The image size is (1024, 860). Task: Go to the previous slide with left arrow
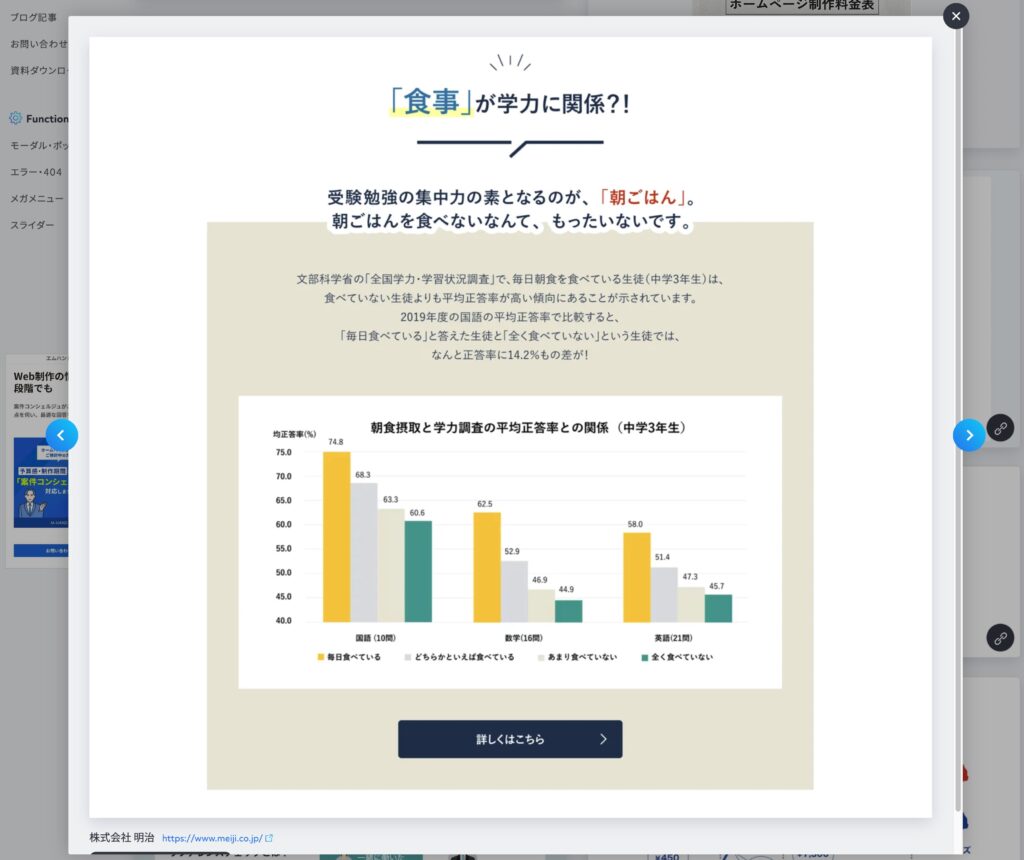(x=62, y=435)
